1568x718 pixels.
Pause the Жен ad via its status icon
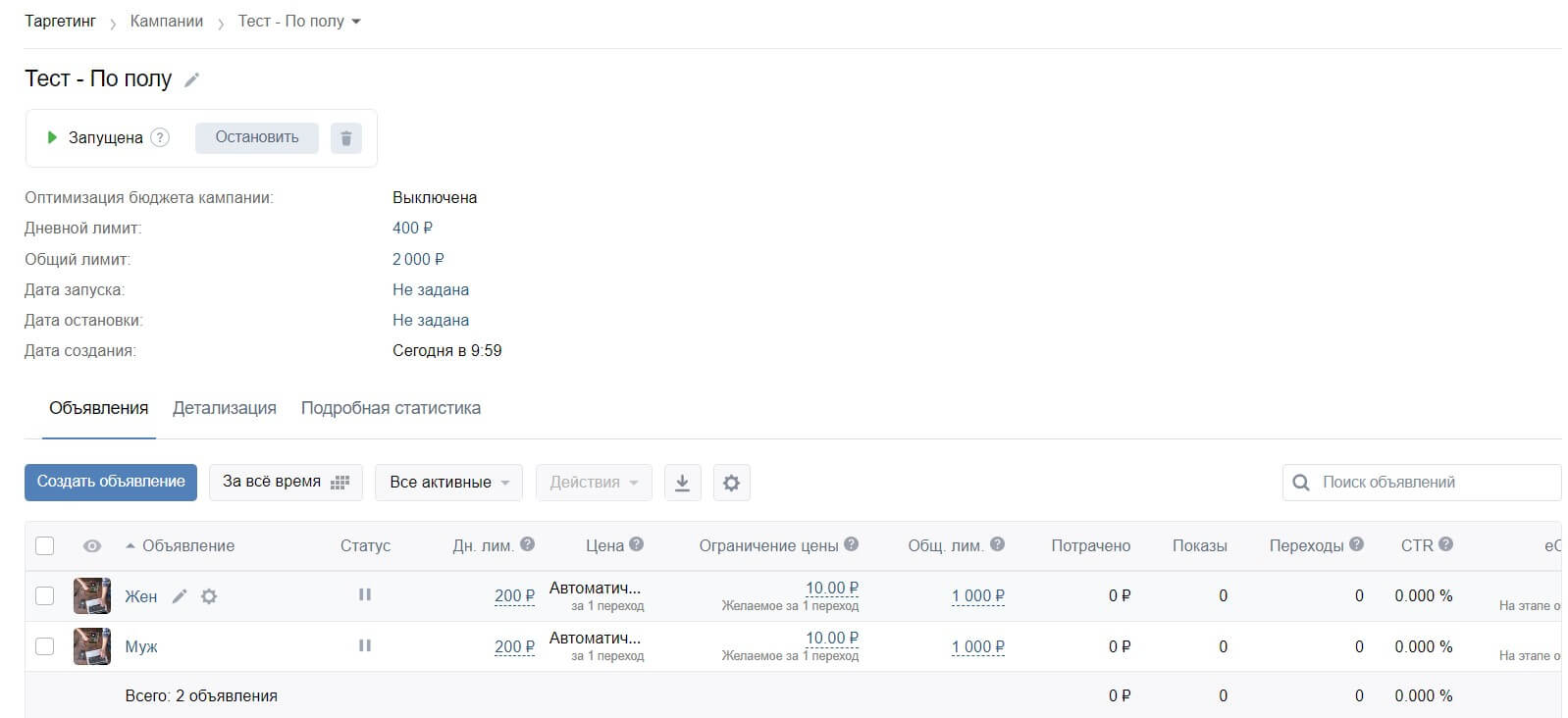[365, 594]
